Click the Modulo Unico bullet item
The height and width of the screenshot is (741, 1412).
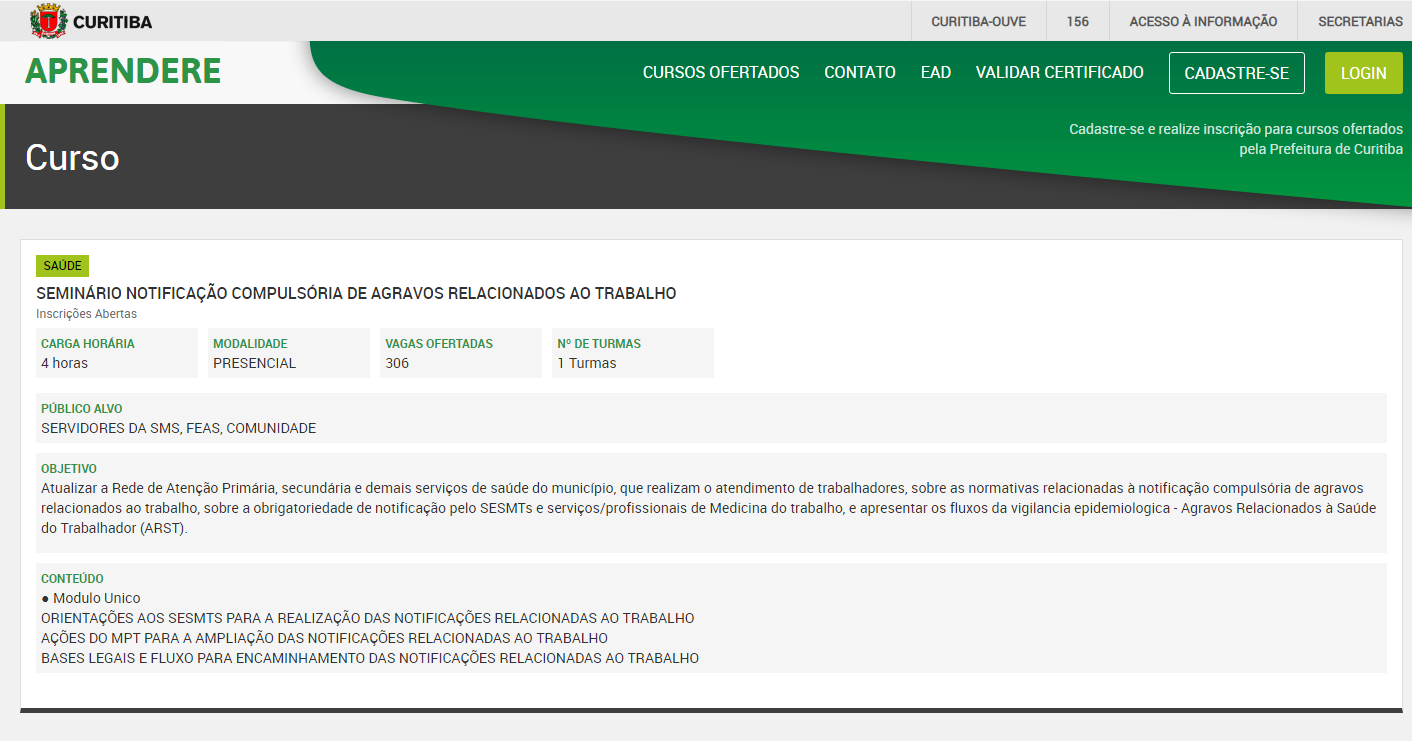(x=91, y=598)
